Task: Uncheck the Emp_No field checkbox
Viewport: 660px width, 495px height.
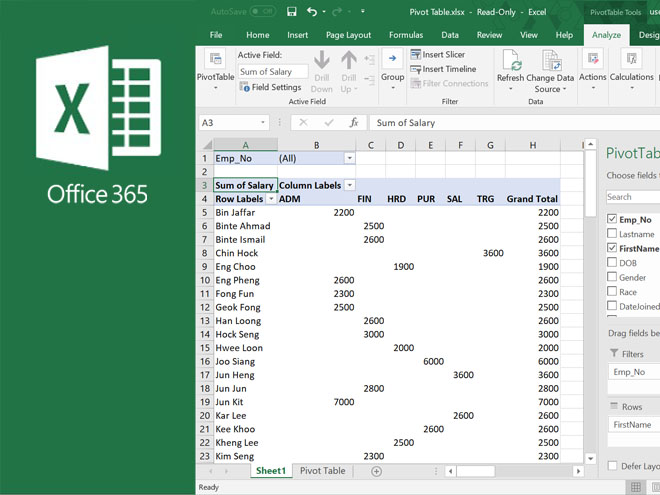Action: pos(612,219)
